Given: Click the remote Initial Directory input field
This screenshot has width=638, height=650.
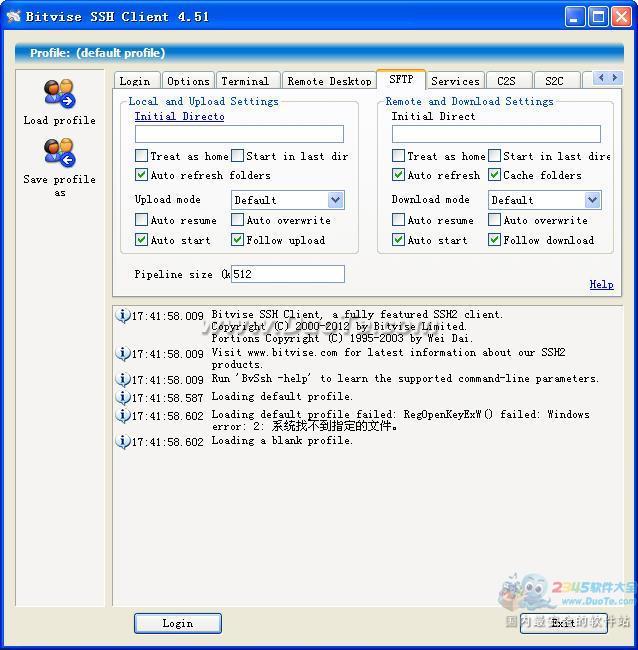Looking at the screenshot, I should [496, 134].
